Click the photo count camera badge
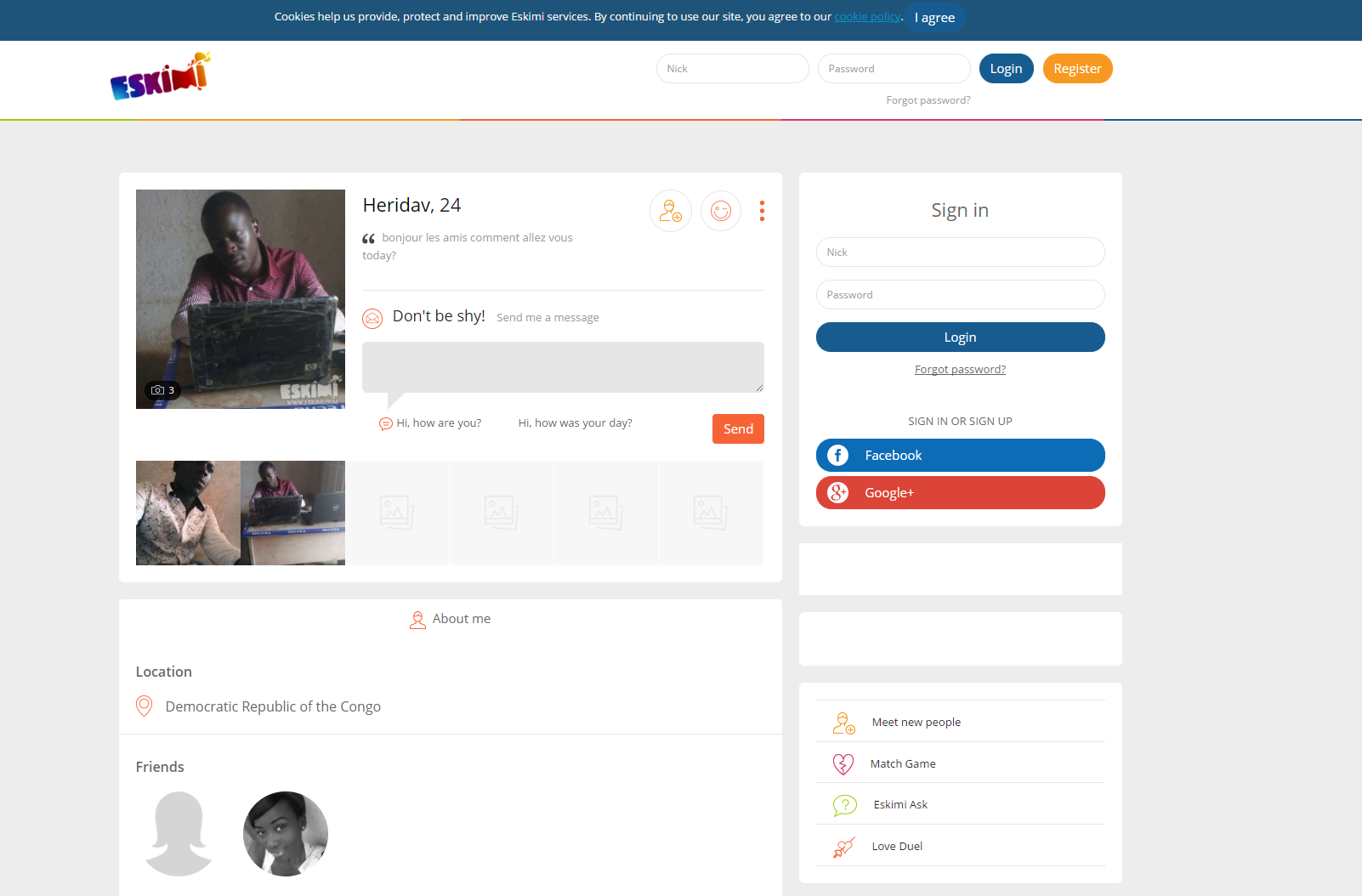 (x=162, y=390)
